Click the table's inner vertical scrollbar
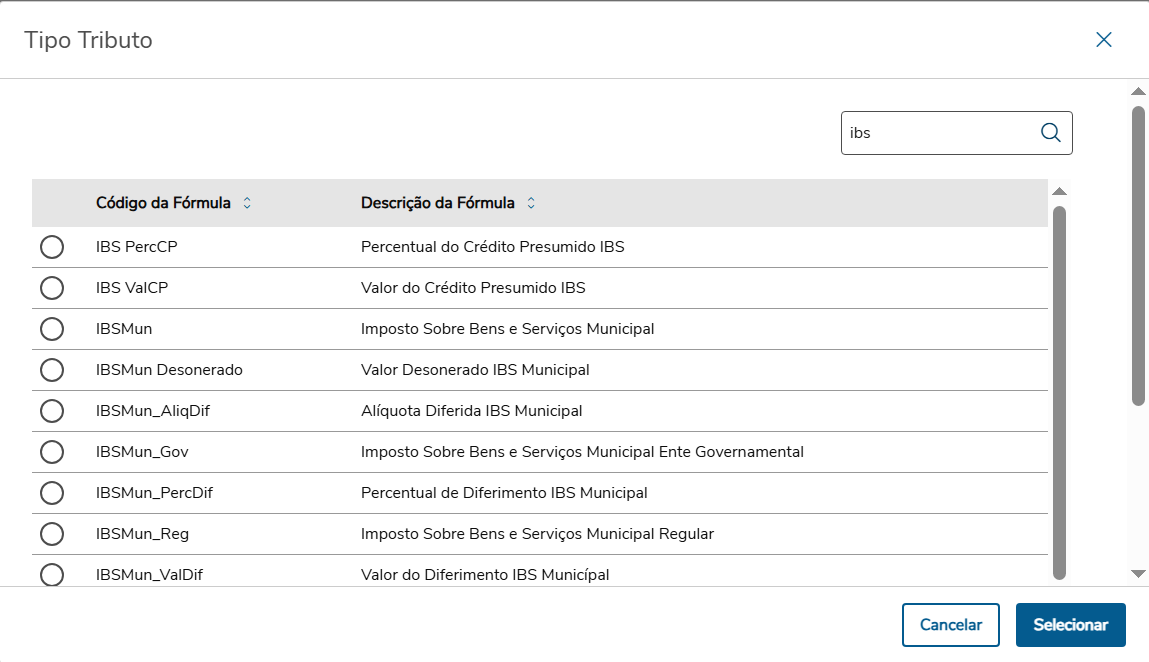Image resolution: width=1149 pixels, height=662 pixels. pos(1060,390)
